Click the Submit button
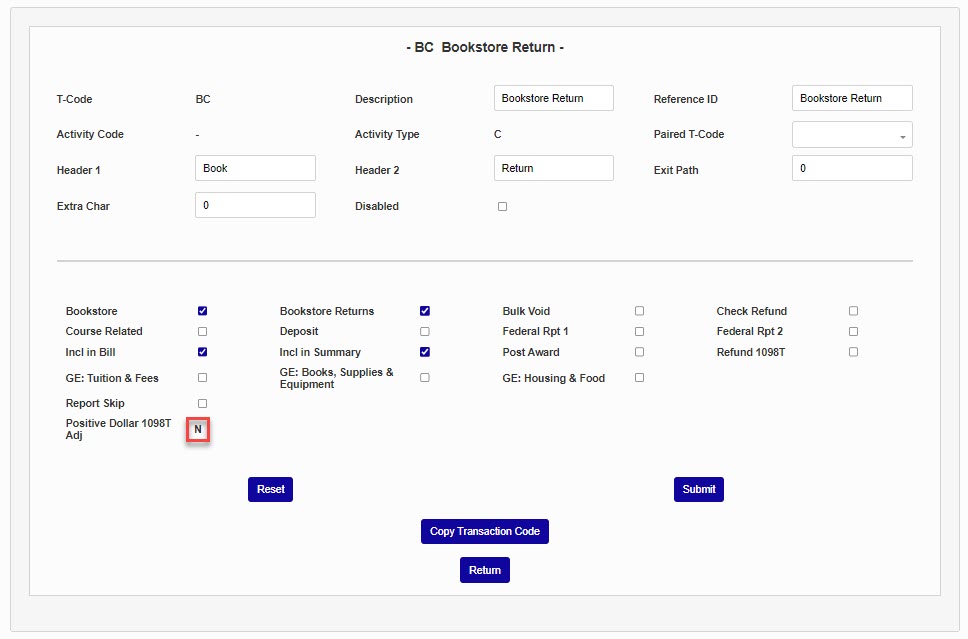 point(698,490)
